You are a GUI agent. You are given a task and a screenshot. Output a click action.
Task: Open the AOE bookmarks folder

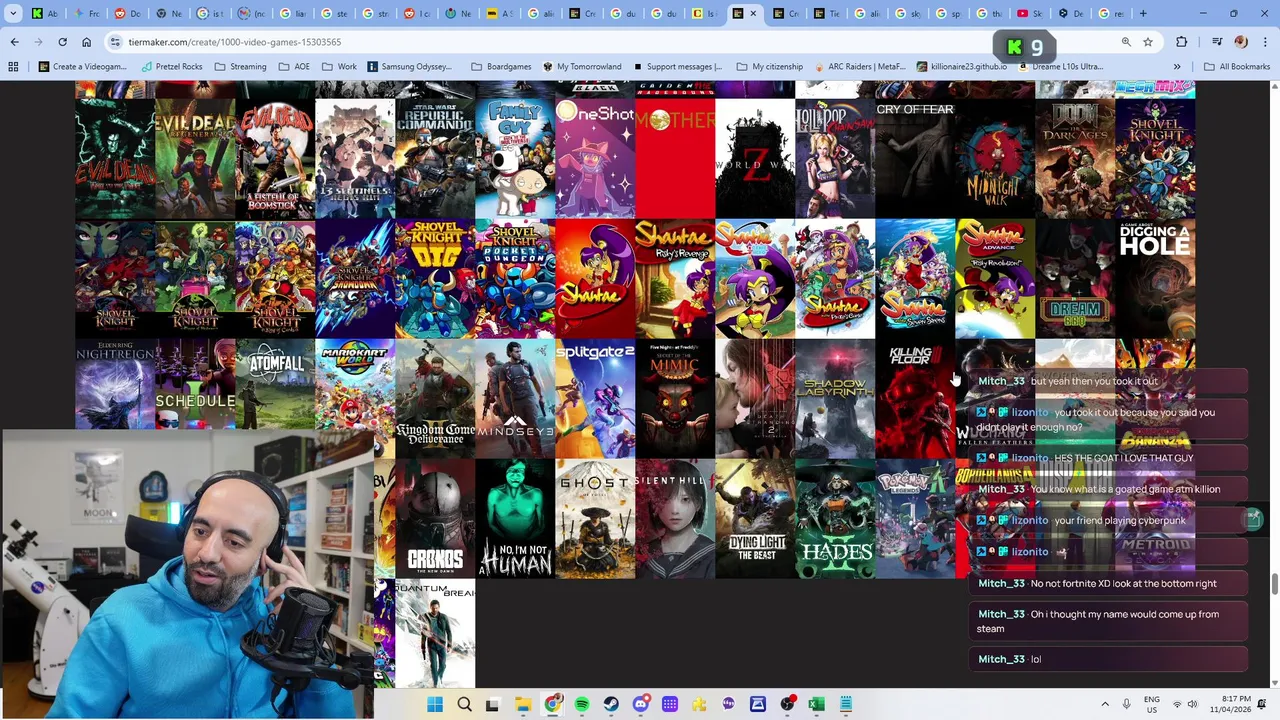pyautogui.click(x=293, y=67)
